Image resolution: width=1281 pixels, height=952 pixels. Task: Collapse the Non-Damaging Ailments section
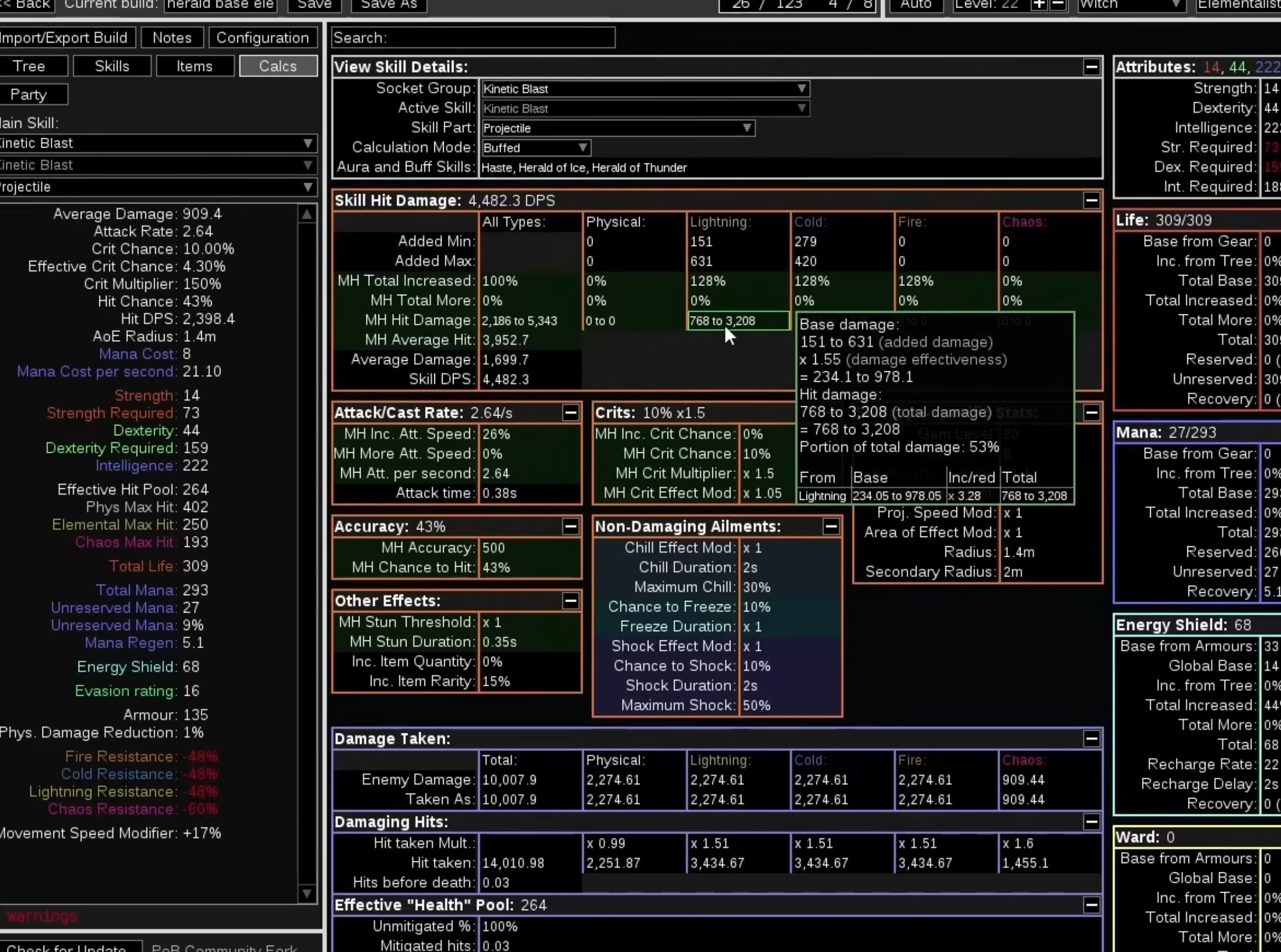[831, 527]
